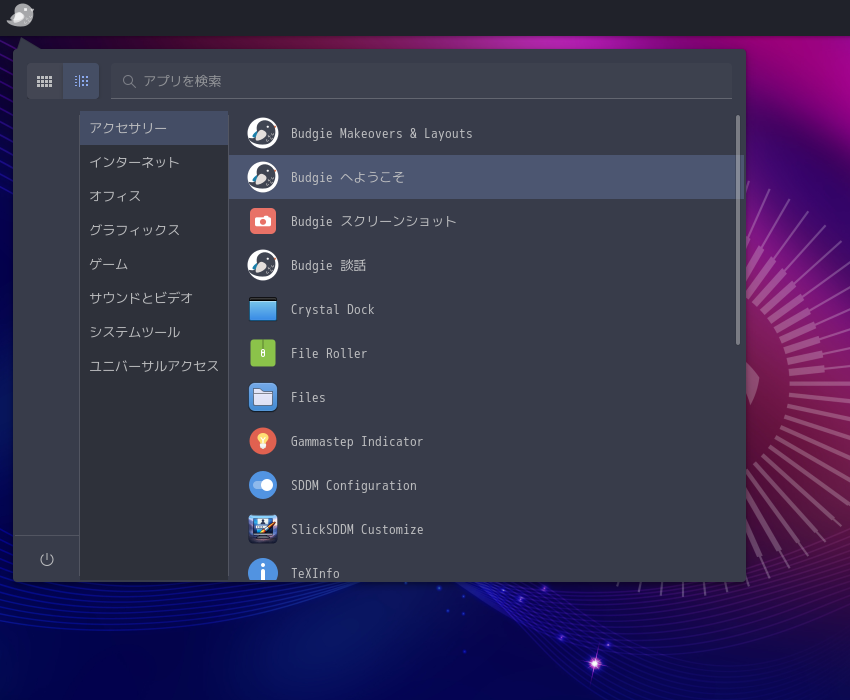The height and width of the screenshot is (700, 850).
Task: Switch to grid view layout
Action: point(44,81)
